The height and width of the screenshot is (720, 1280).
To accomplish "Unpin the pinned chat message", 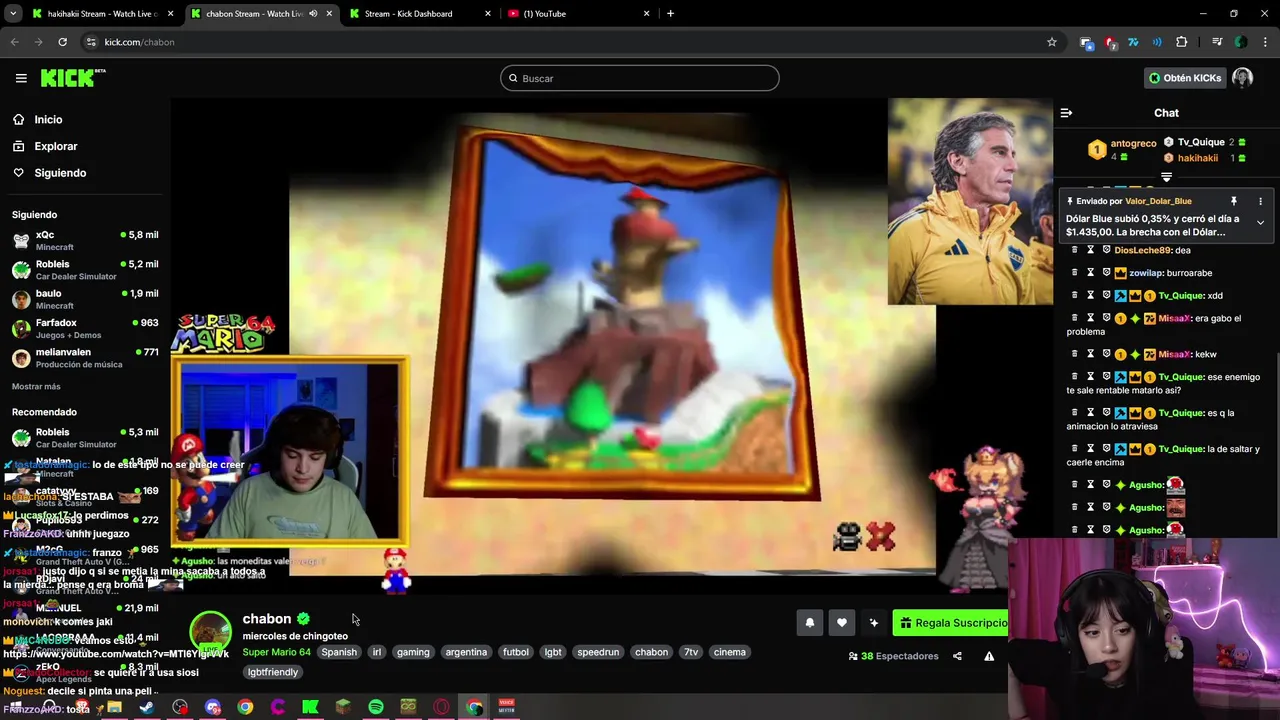I will (1234, 201).
